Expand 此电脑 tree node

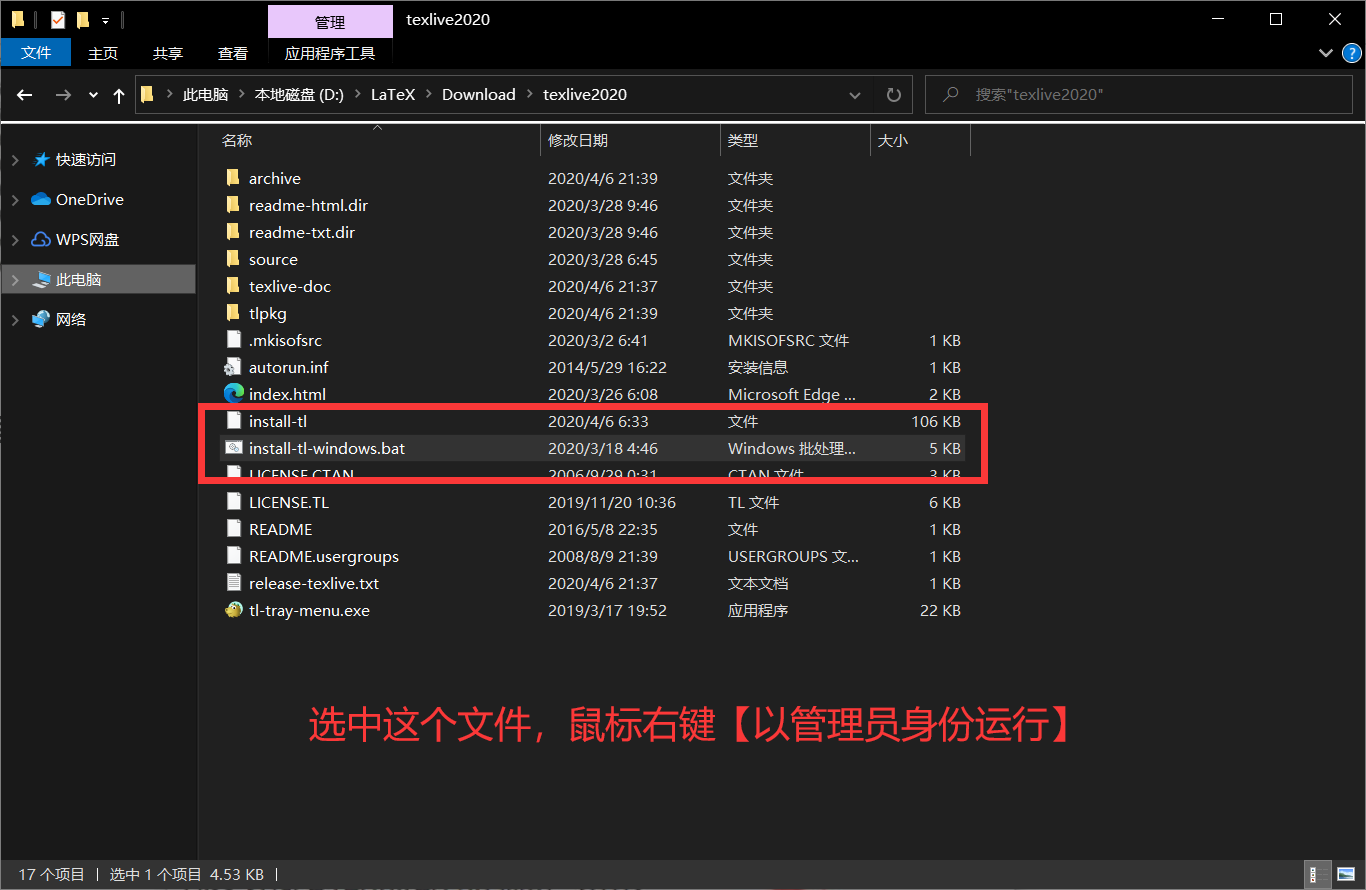tap(15, 280)
